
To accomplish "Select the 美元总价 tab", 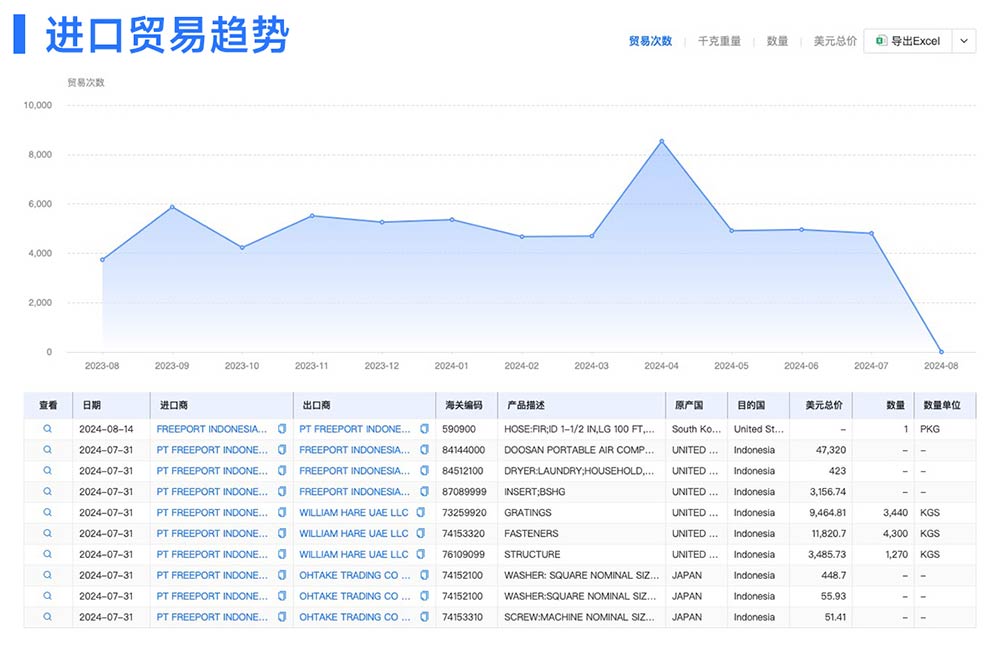I will 834,41.
